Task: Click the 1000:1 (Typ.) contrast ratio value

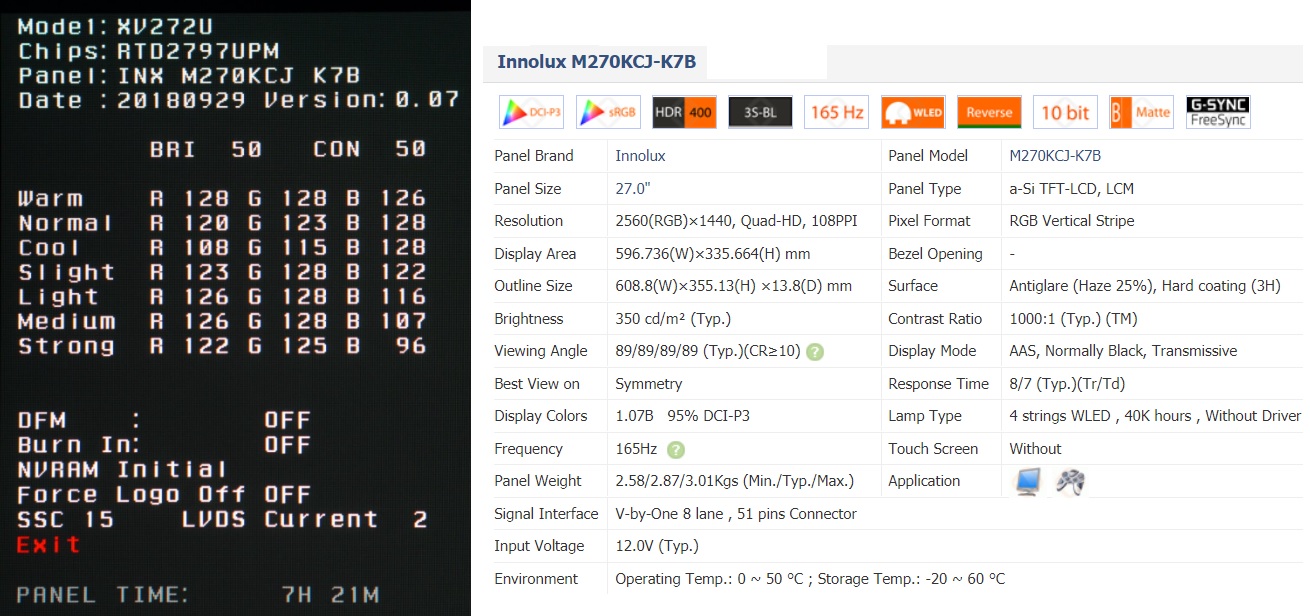Action: [1074, 319]
